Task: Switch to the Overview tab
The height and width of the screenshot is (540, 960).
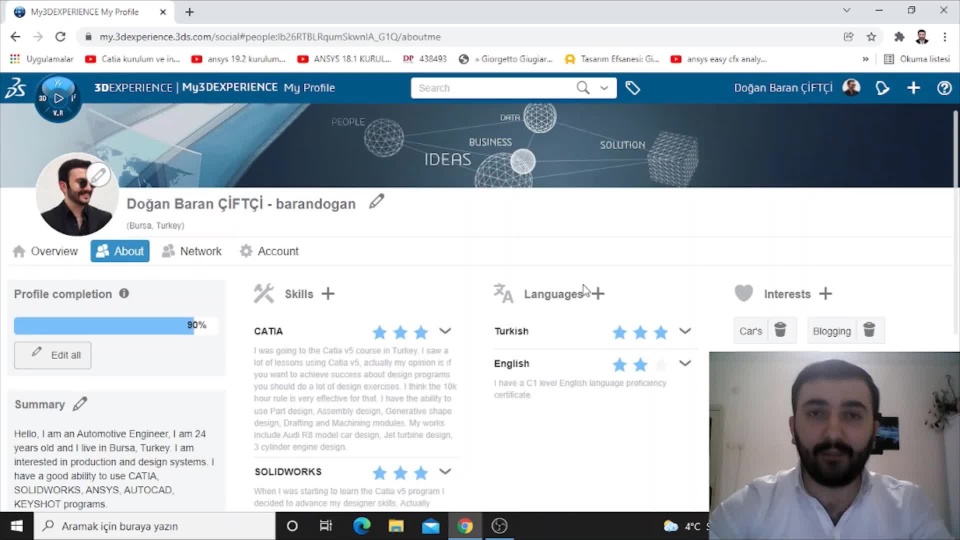Action: 45,251
